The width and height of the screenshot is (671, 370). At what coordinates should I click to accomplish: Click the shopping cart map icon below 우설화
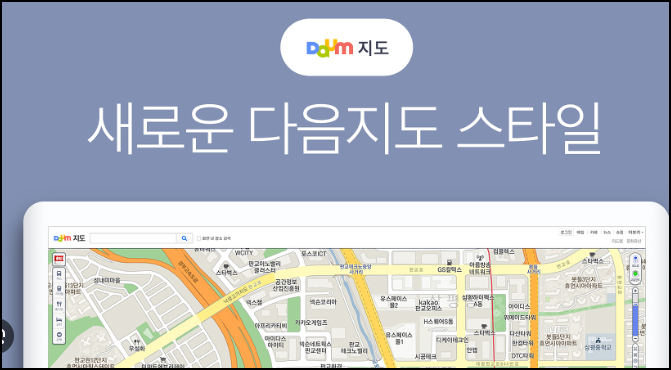(x=162, y=359)
